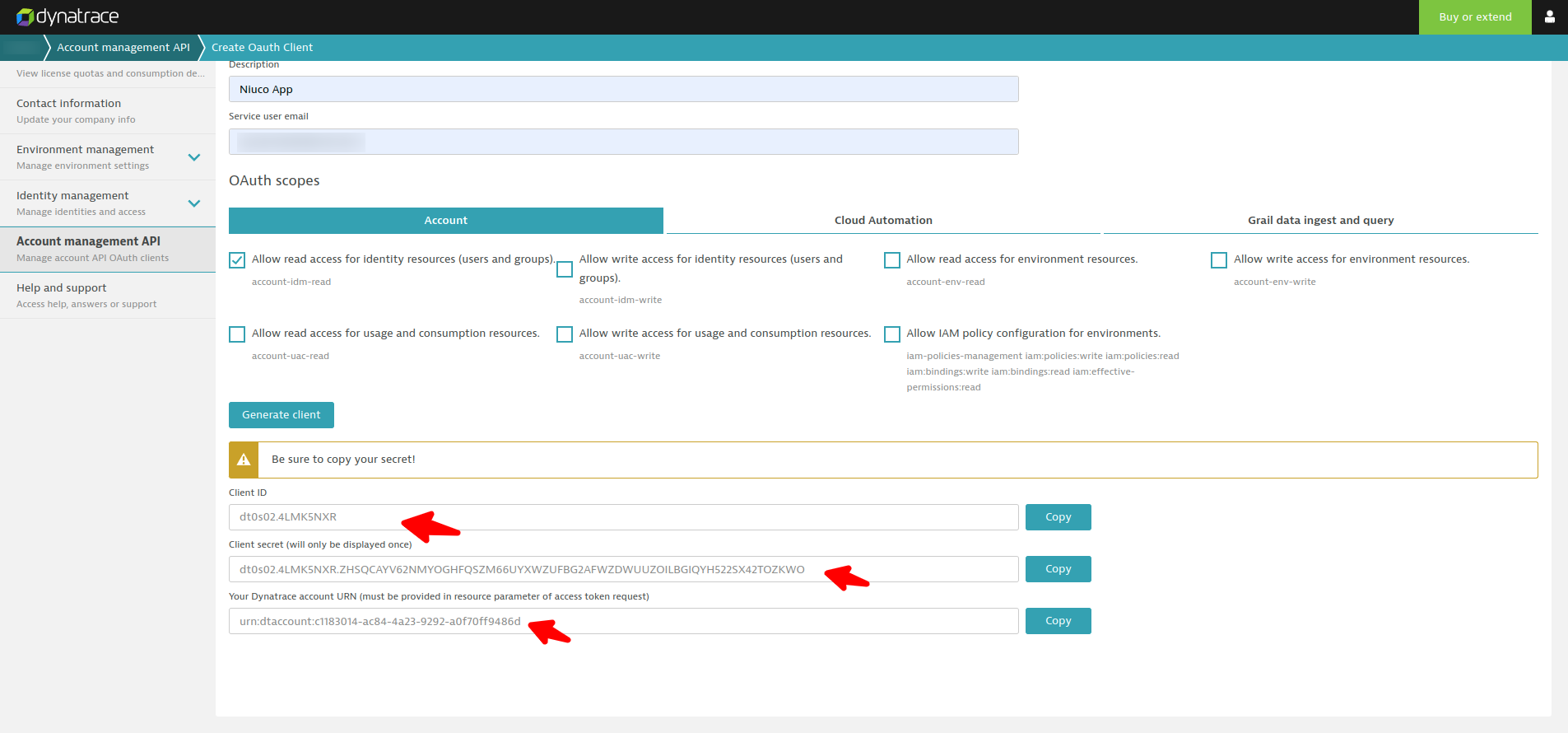Enable write access for environment resources

1219,260
